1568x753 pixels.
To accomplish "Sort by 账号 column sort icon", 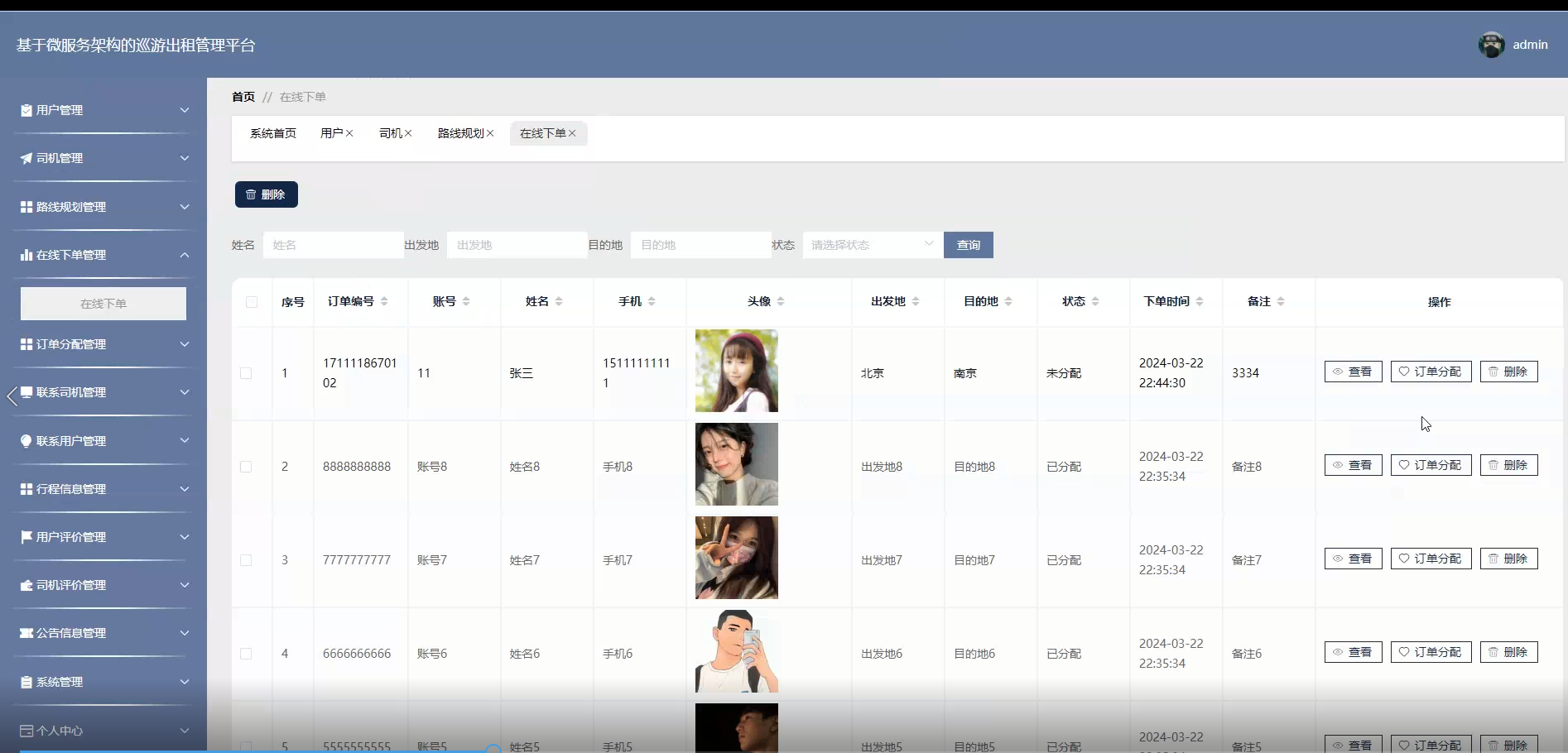I will tap(466, 301).
